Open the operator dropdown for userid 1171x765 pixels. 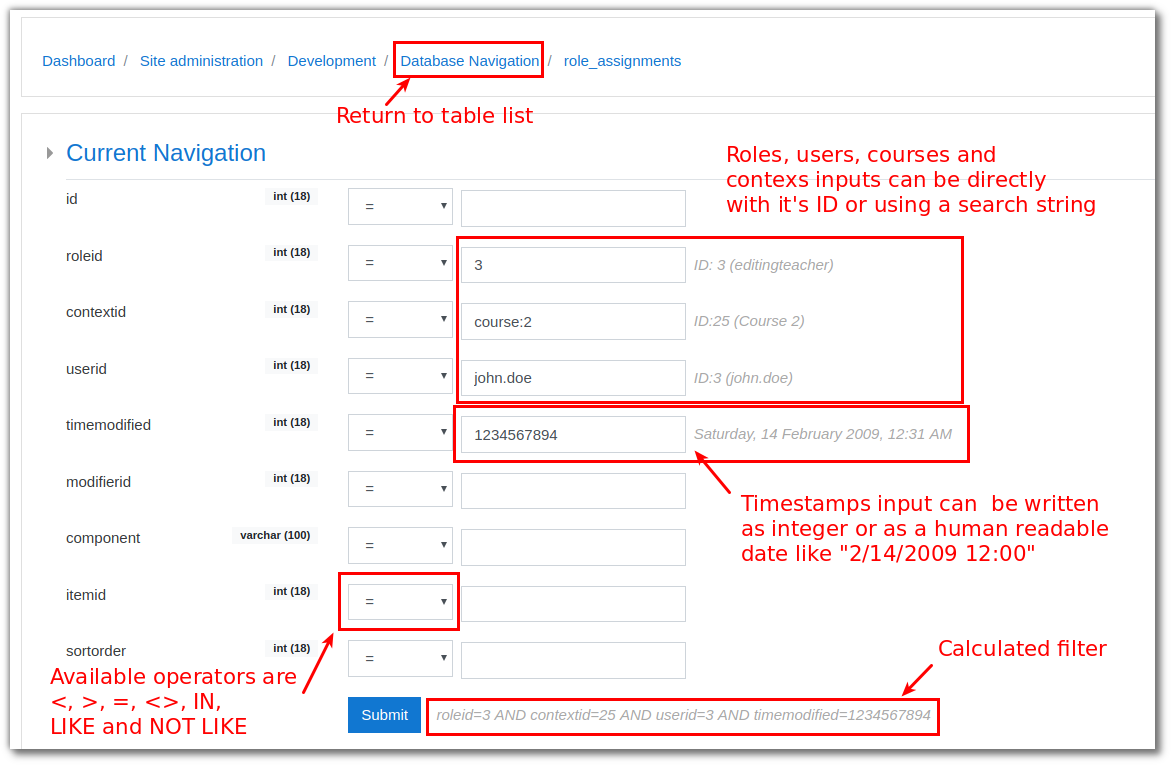click(x=400, y=376)
